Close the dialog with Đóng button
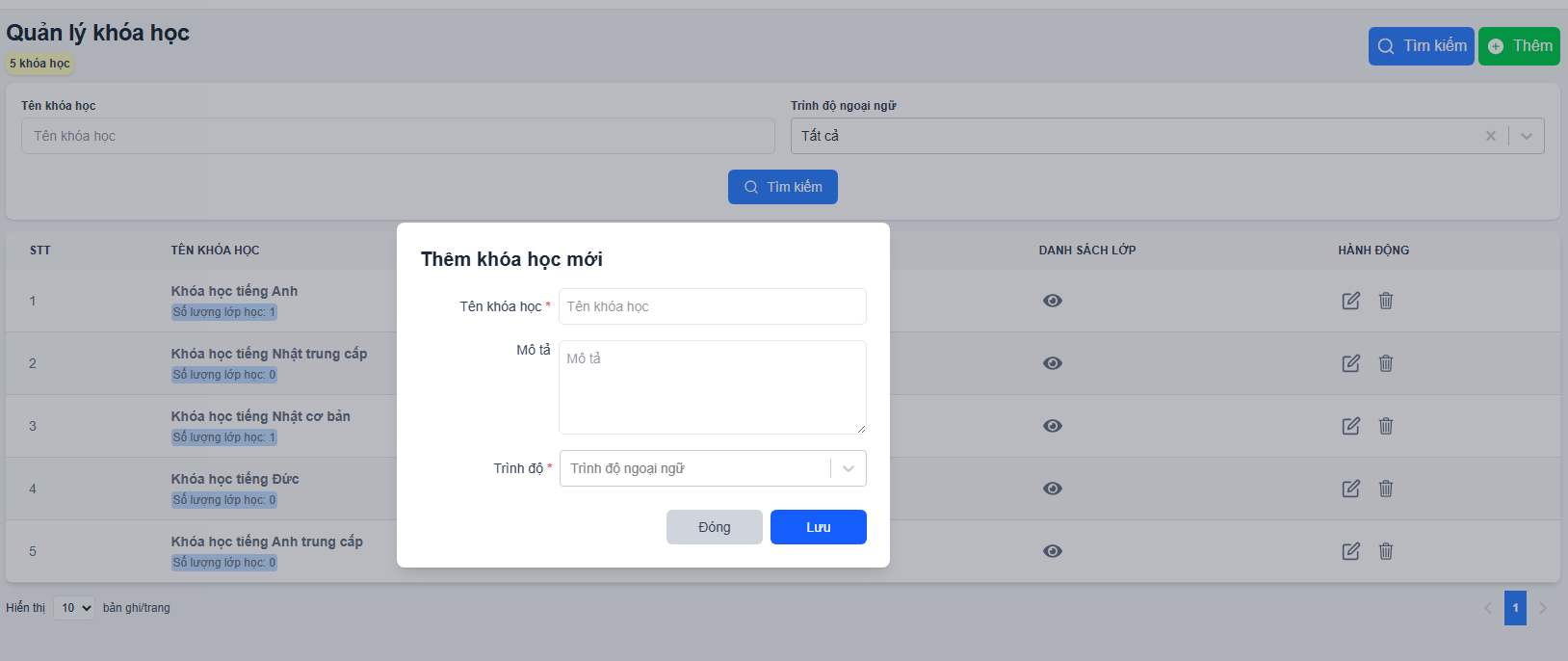The image size is (1568, 661). (714, 527)
